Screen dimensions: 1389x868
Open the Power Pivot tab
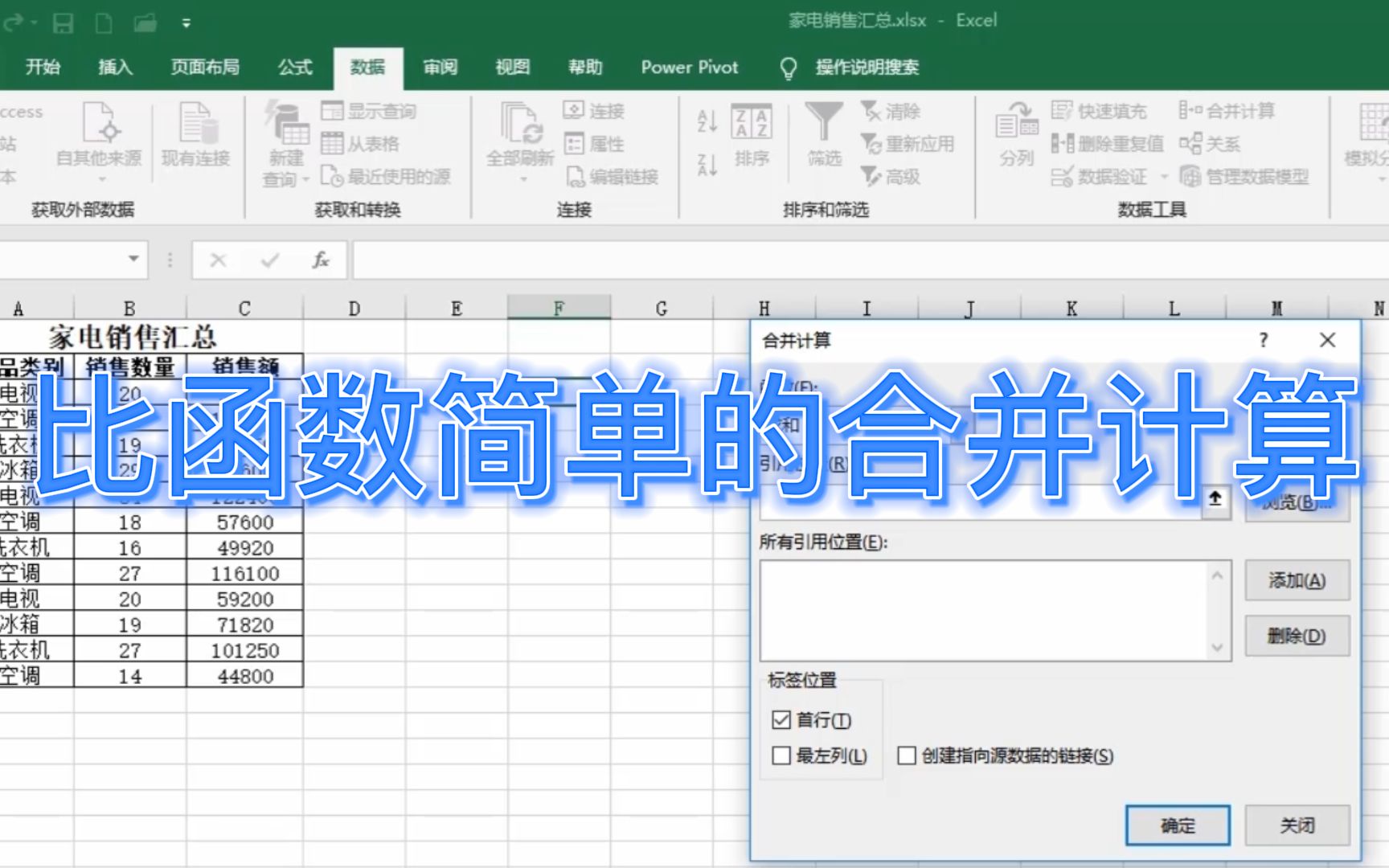688,68
